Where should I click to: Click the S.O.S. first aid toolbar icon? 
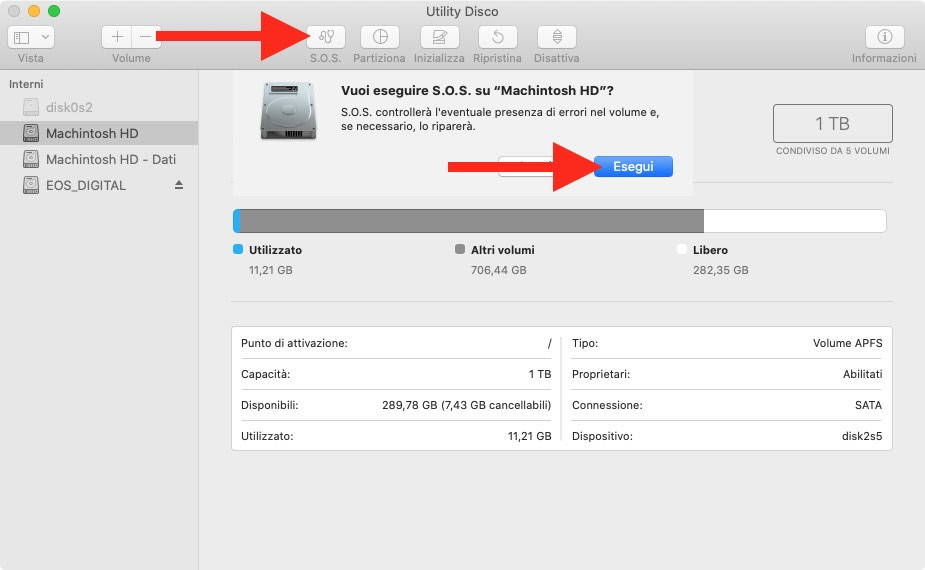click(326, 37)
